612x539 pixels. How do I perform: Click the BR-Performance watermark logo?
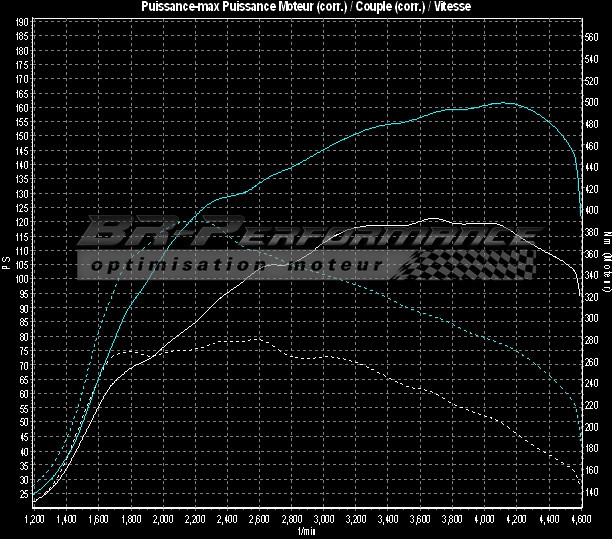click(x=300, y=237)
